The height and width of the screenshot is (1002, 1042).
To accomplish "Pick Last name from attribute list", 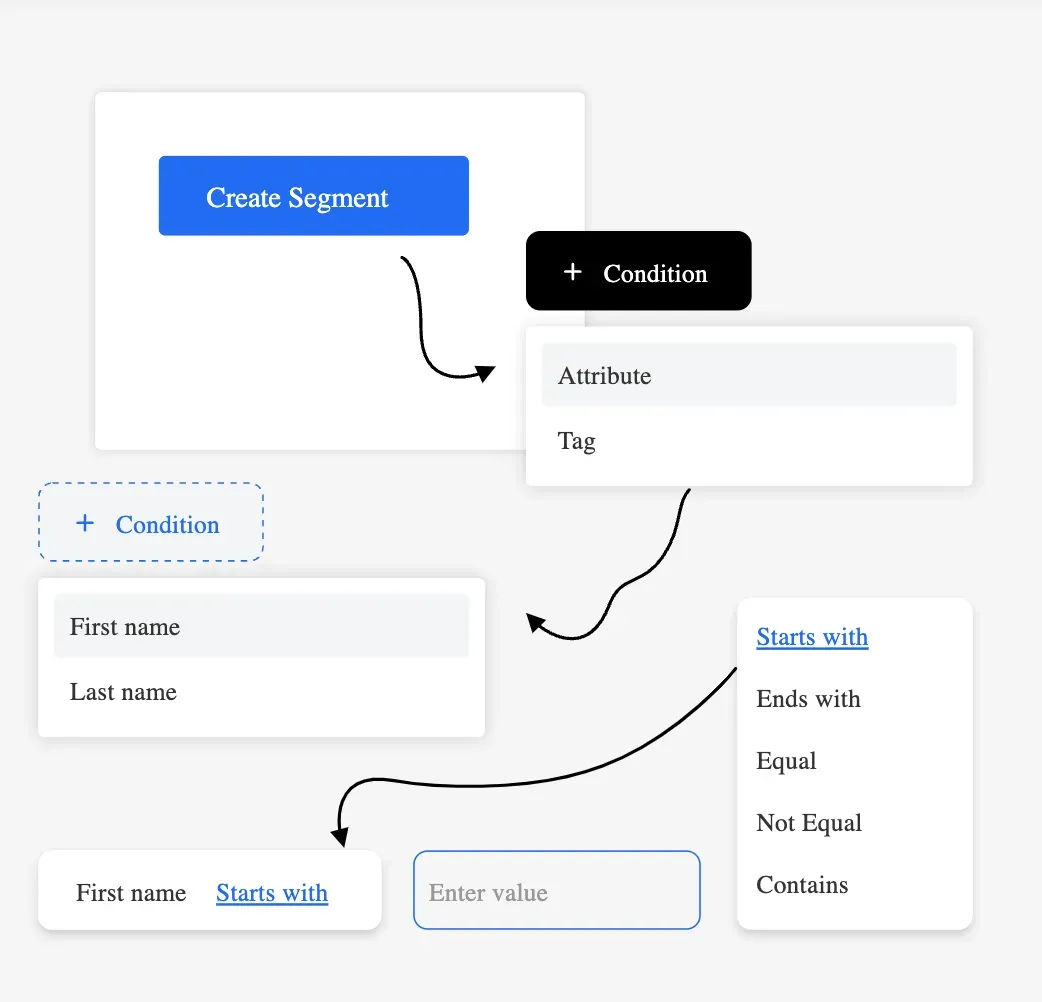I will pos(261,692).
